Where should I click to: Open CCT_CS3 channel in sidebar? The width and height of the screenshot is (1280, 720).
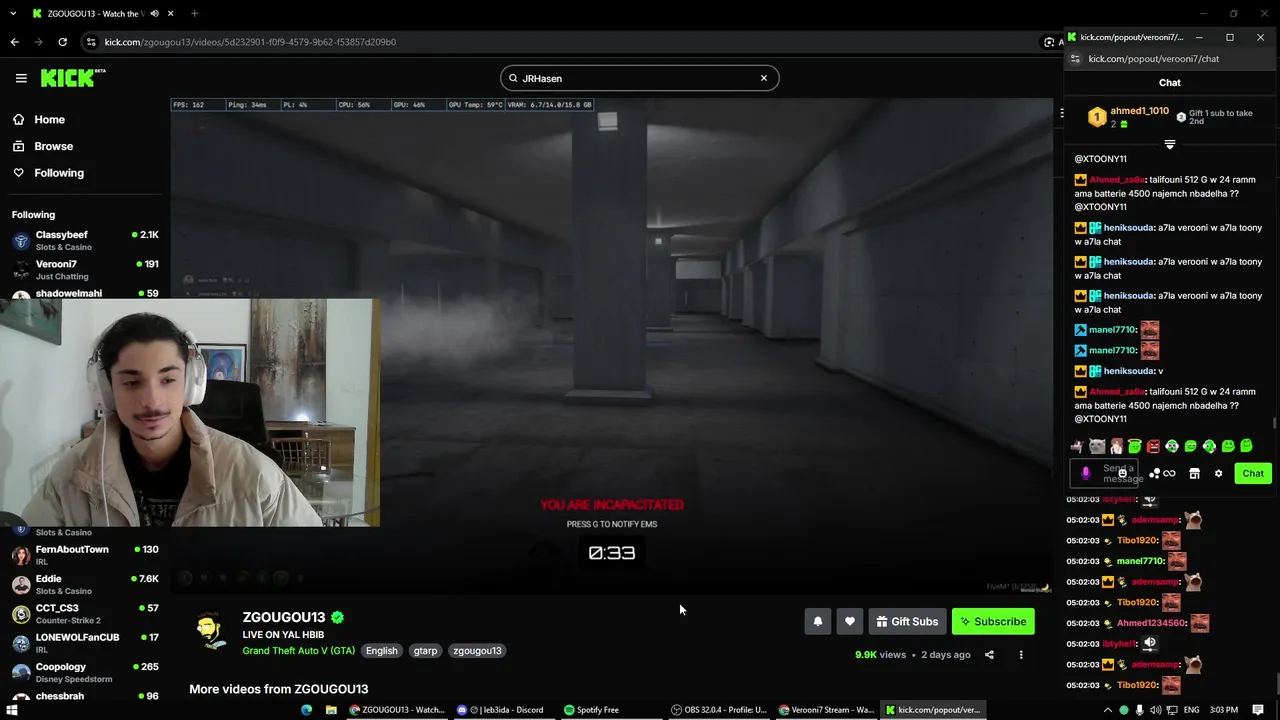84,613
